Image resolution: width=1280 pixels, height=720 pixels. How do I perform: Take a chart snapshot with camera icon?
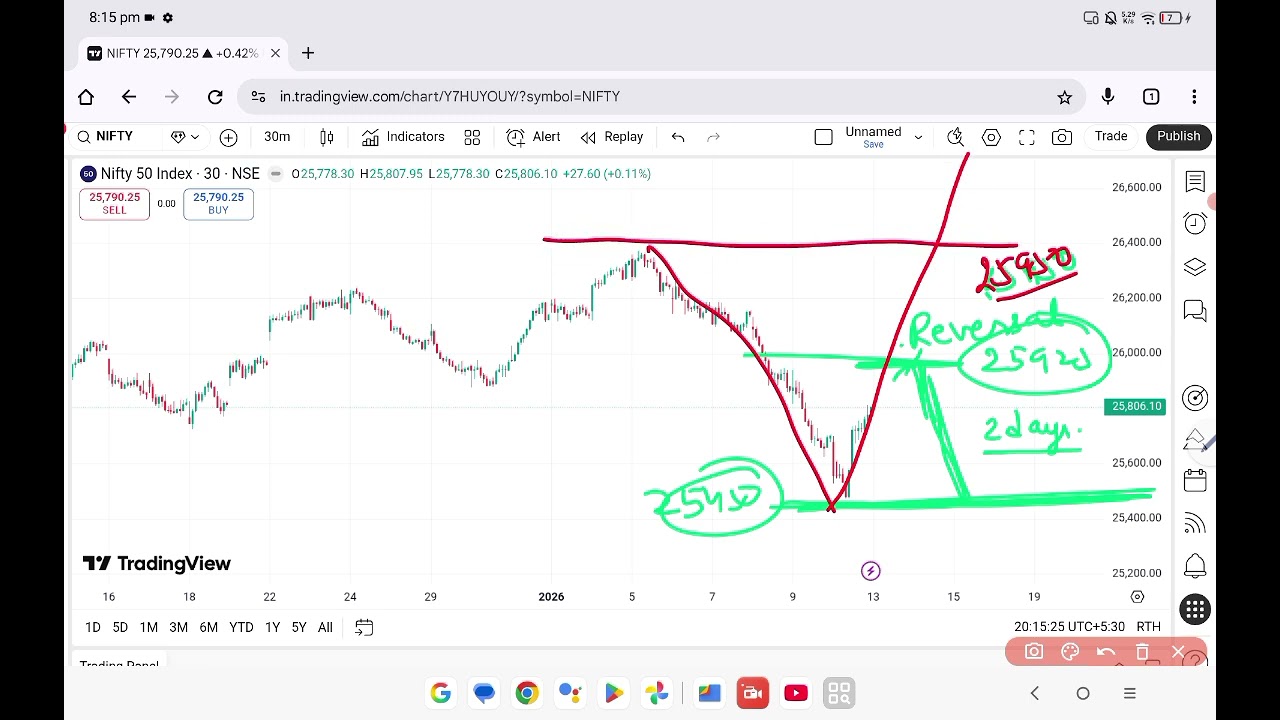coord(1062,137)
